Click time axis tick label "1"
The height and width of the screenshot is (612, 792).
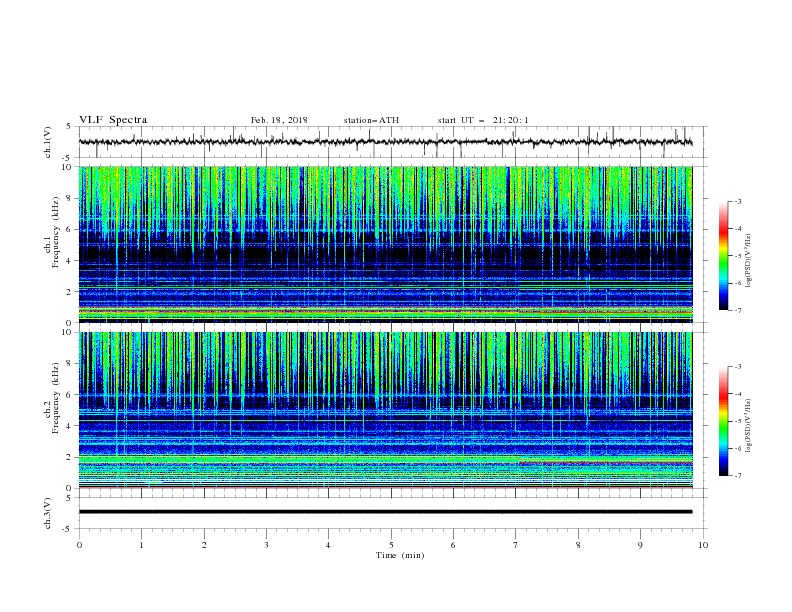tap(141, 545)
